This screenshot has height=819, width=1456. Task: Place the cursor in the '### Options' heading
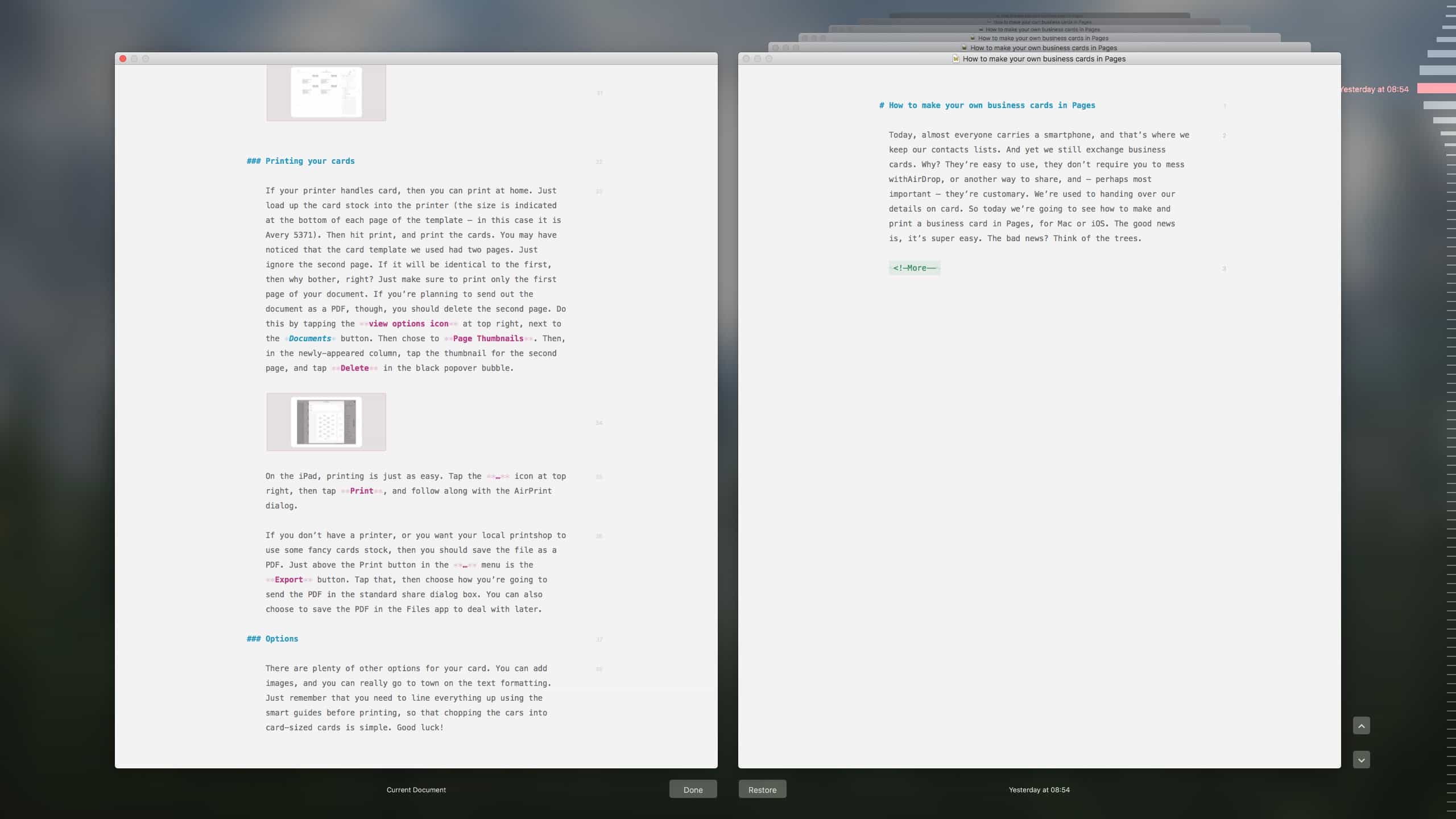pos(272,638)
